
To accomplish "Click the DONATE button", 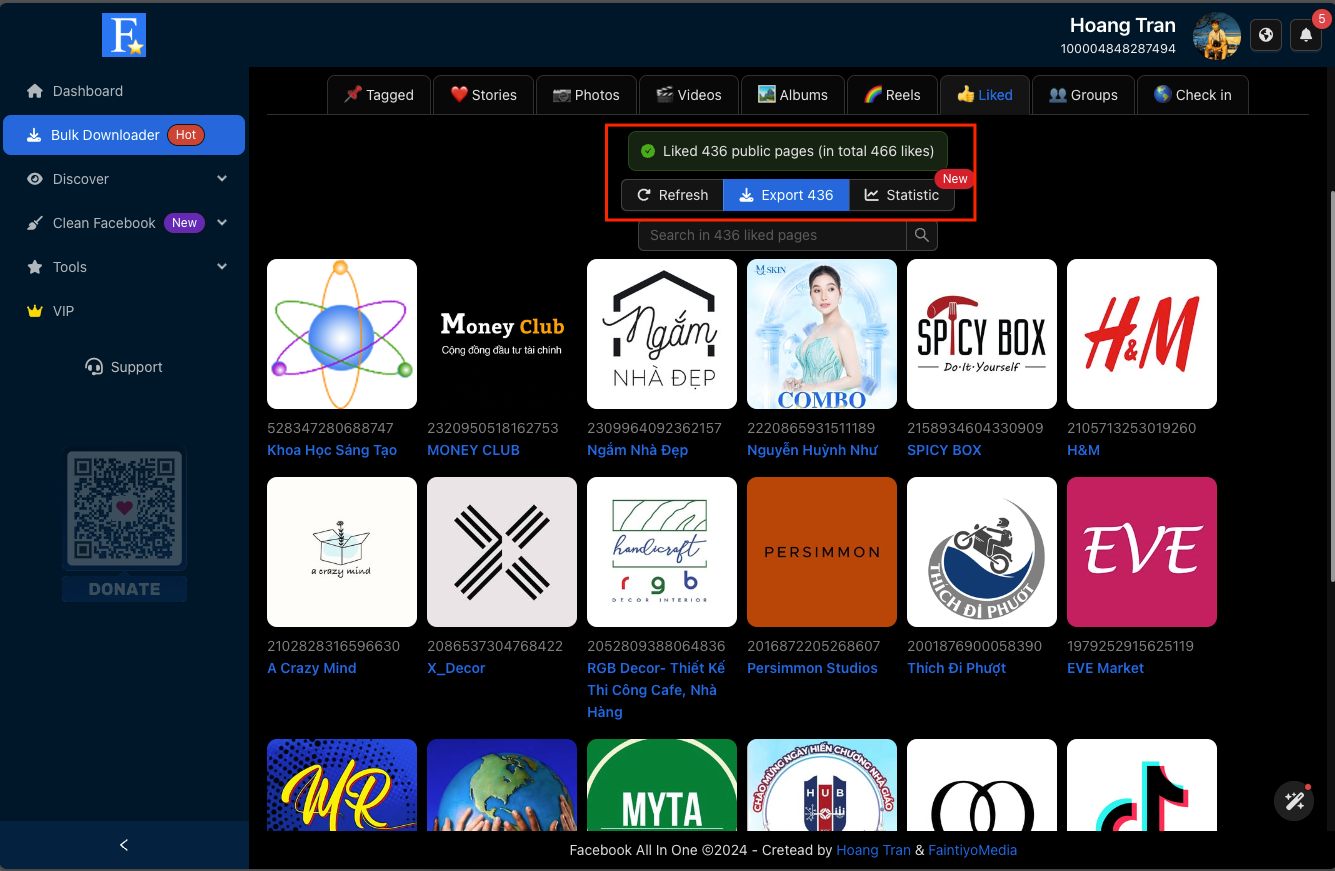I will (124, 589).
